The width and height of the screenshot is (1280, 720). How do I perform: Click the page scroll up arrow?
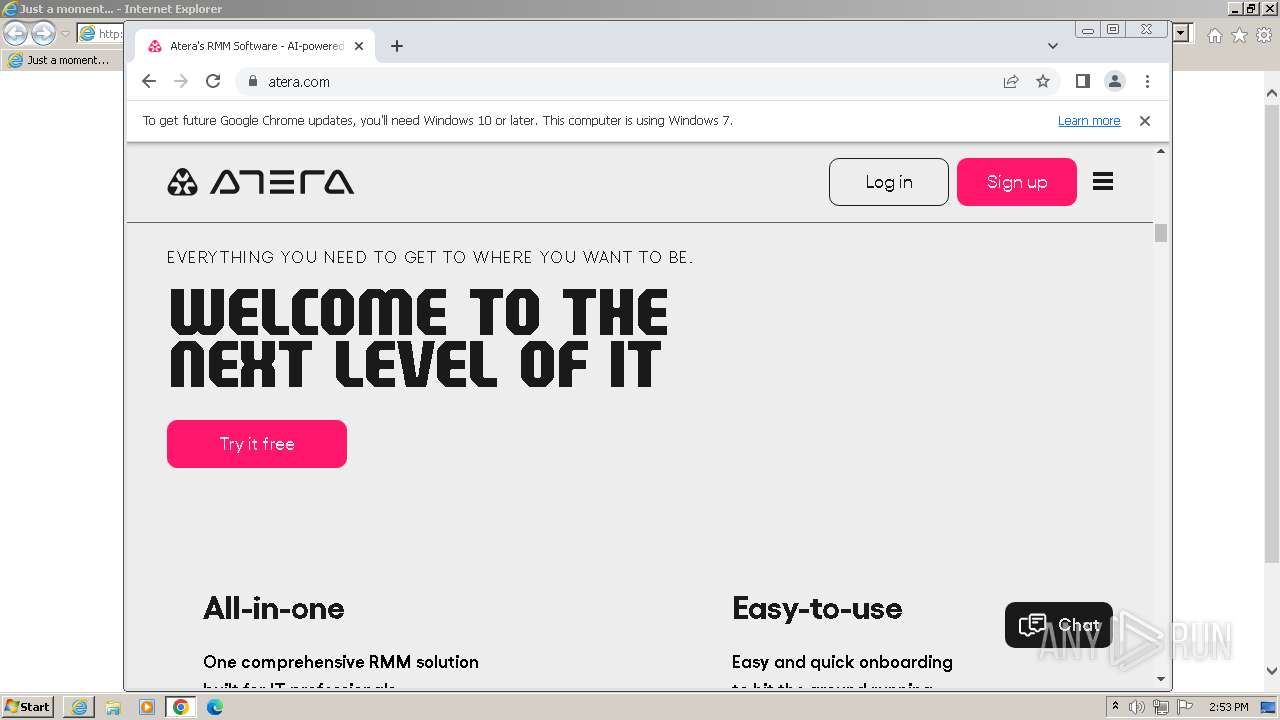[x=1161, y=151]
